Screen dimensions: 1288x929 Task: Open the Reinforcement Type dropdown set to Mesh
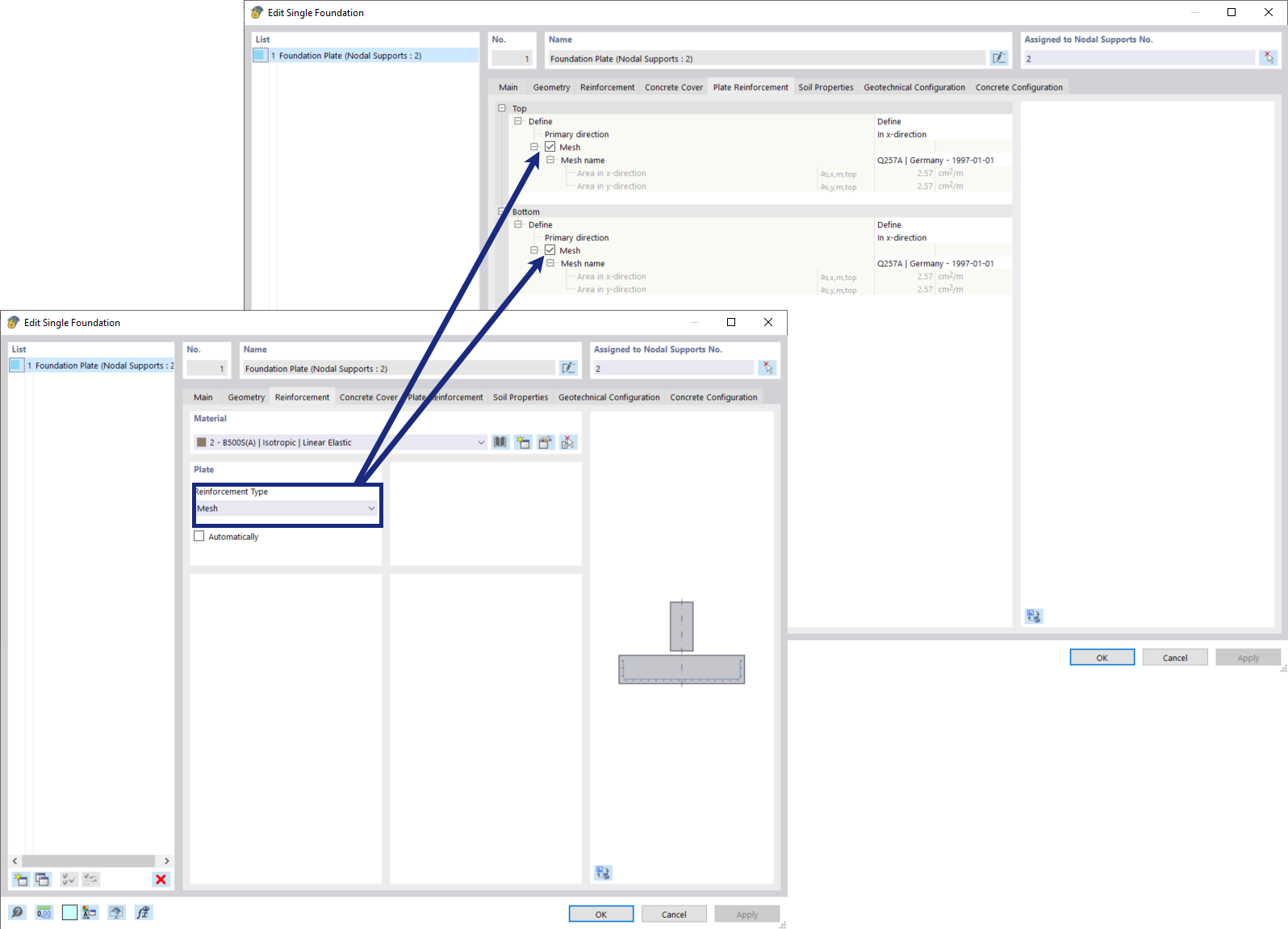[286, 508]
